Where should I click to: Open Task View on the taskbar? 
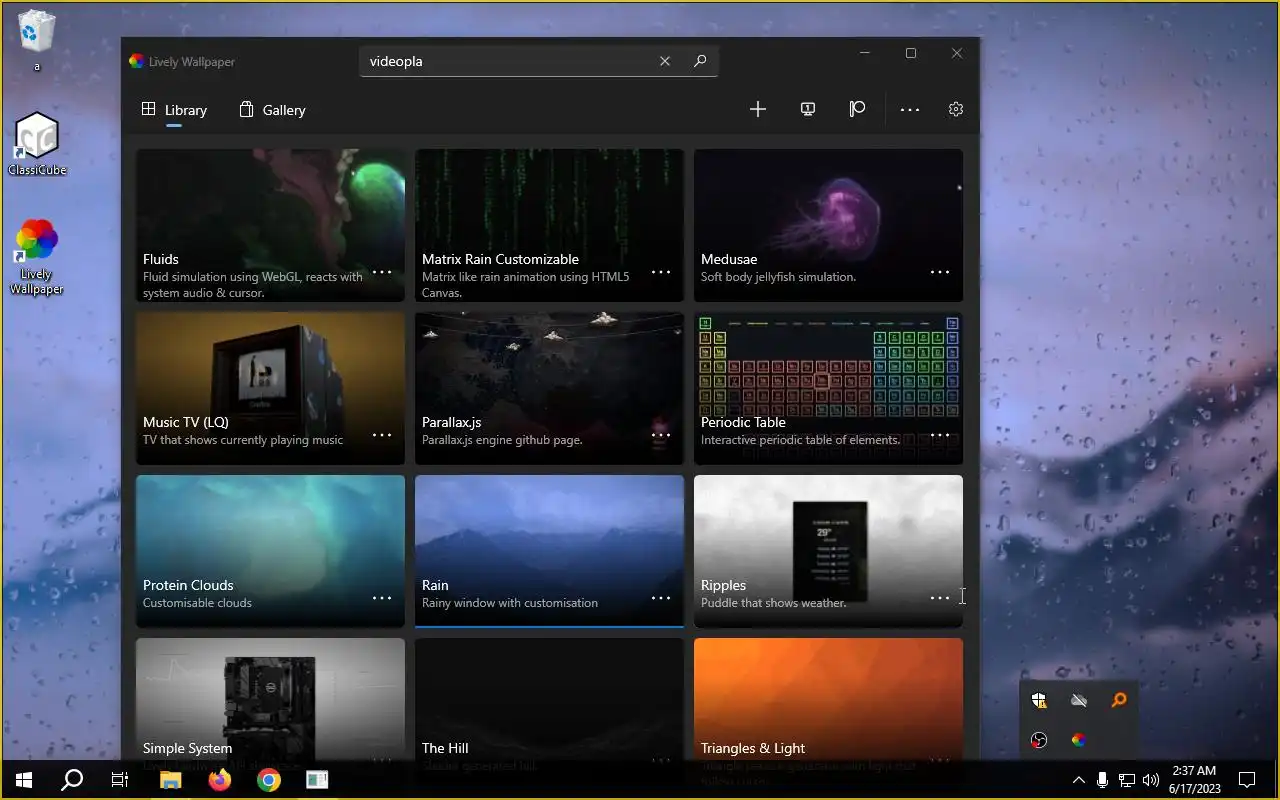(x=120, y=780)
